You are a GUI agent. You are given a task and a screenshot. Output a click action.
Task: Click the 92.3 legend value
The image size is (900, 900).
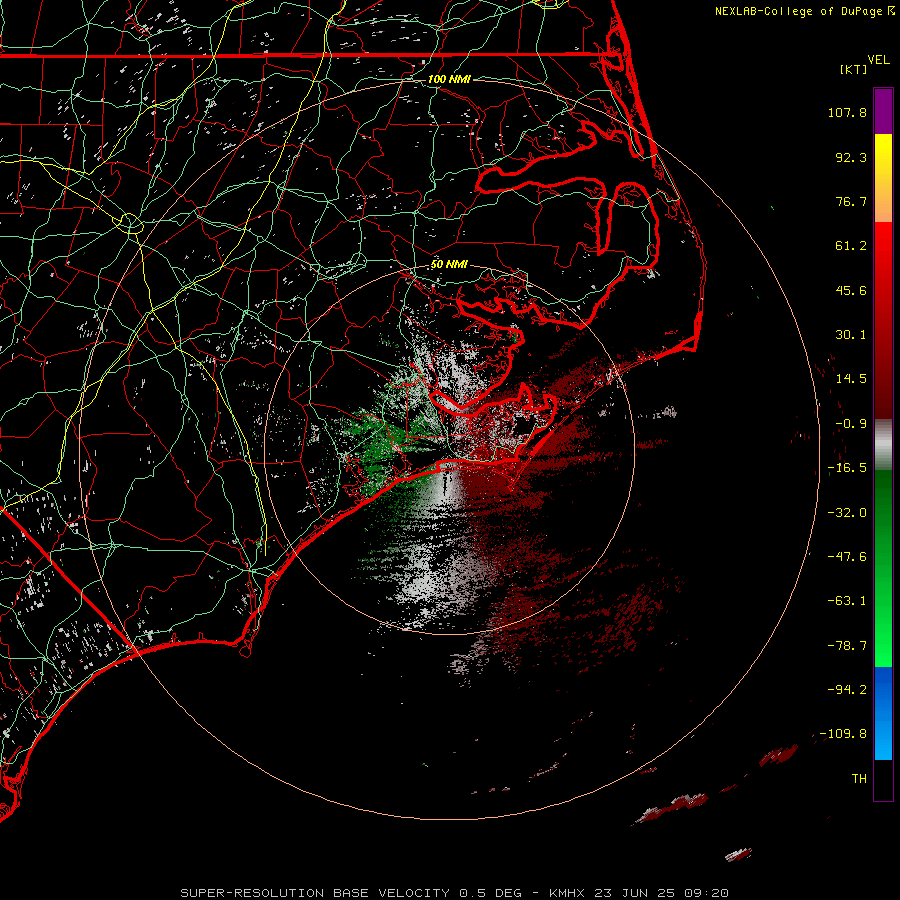click(851, 157)
